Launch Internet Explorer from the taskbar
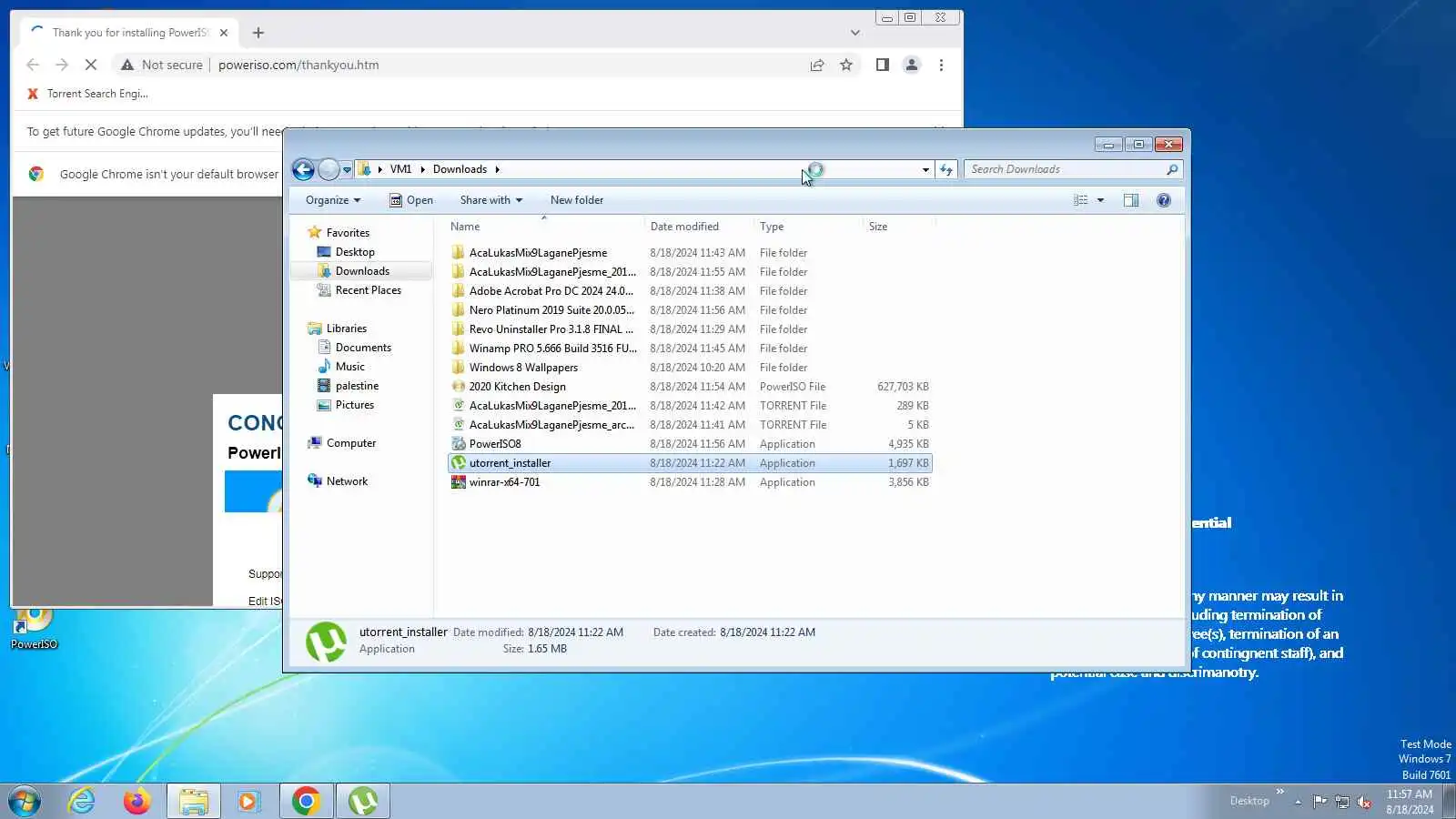1456x819 pixels. click(x=82, y=801)
